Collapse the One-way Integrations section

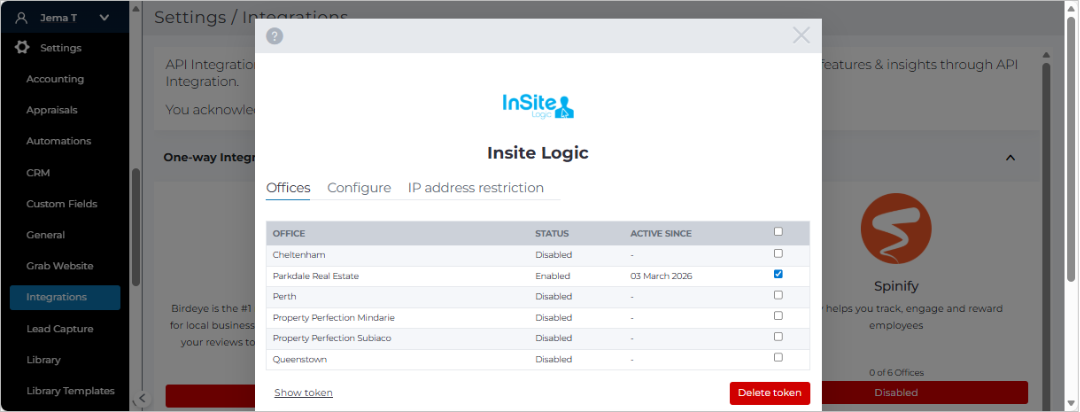tap(1010, 158)
